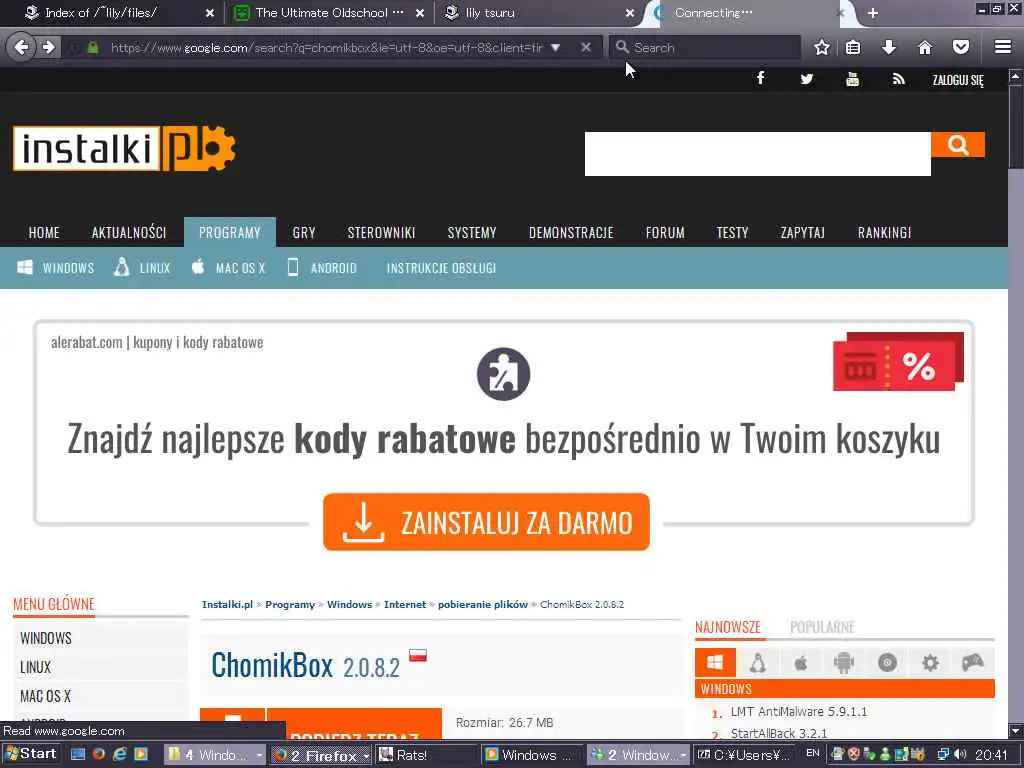1024x768 pixels.
Task: Open the Instalki Twitter icon
Action: (x=807, y=79)
